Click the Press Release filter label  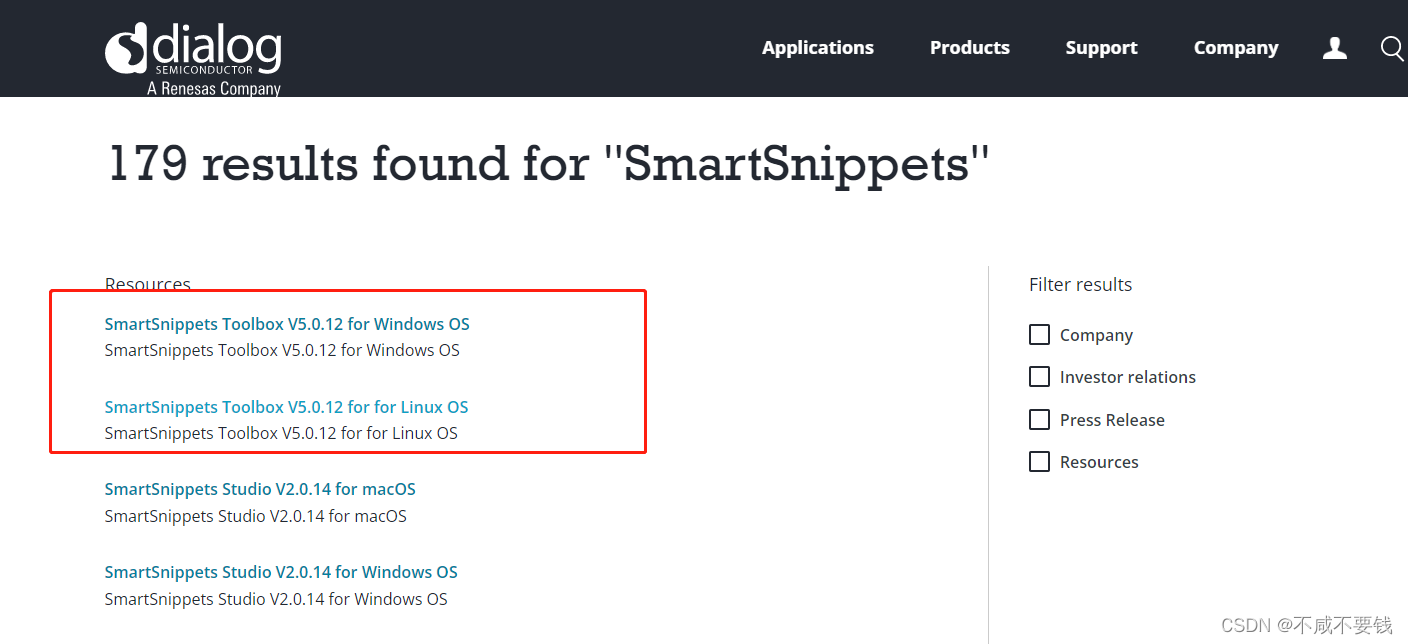click(x=1112, y=420)
